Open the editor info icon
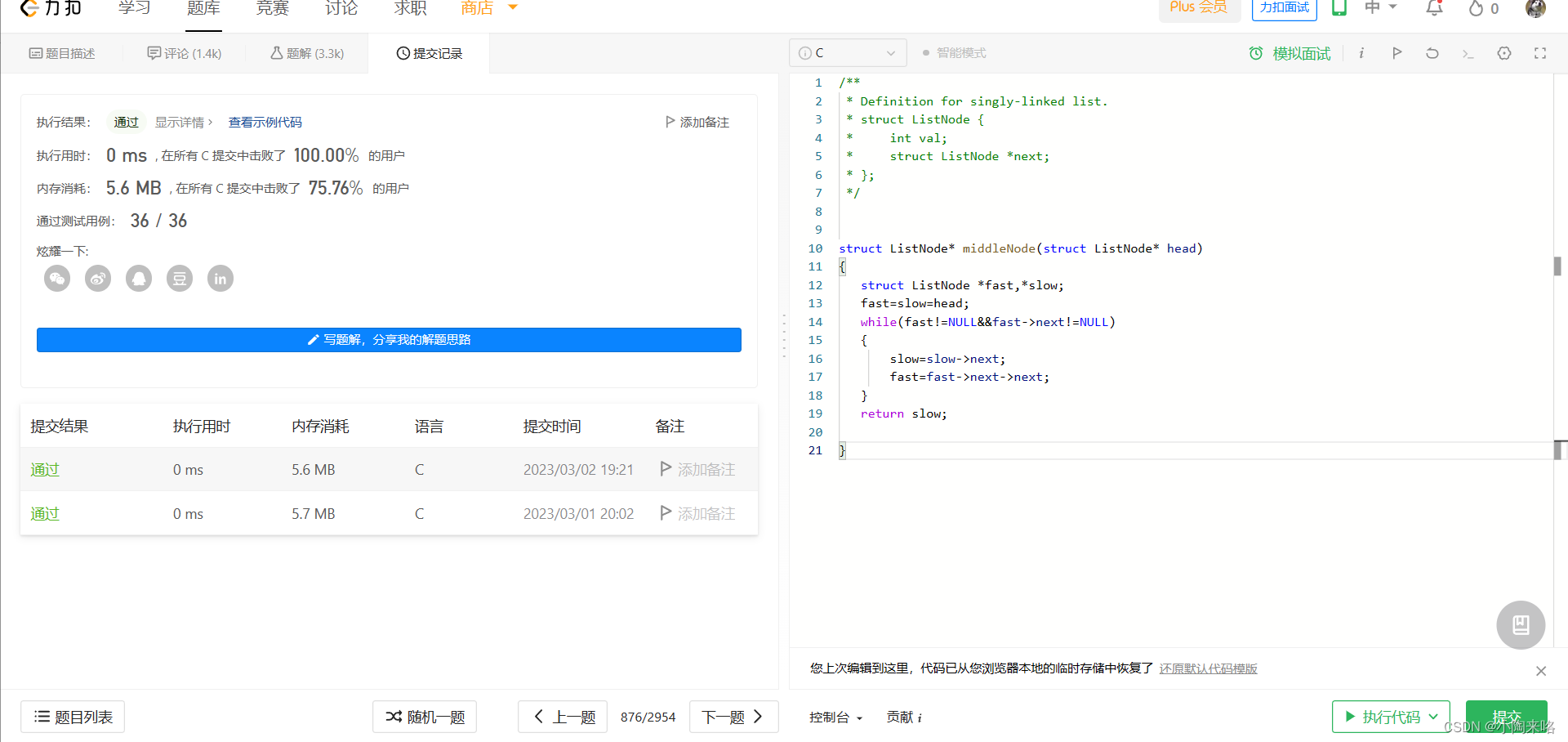Image resolution: width=1568 pixels, height=742 pixels. (x=1361, y=53)
